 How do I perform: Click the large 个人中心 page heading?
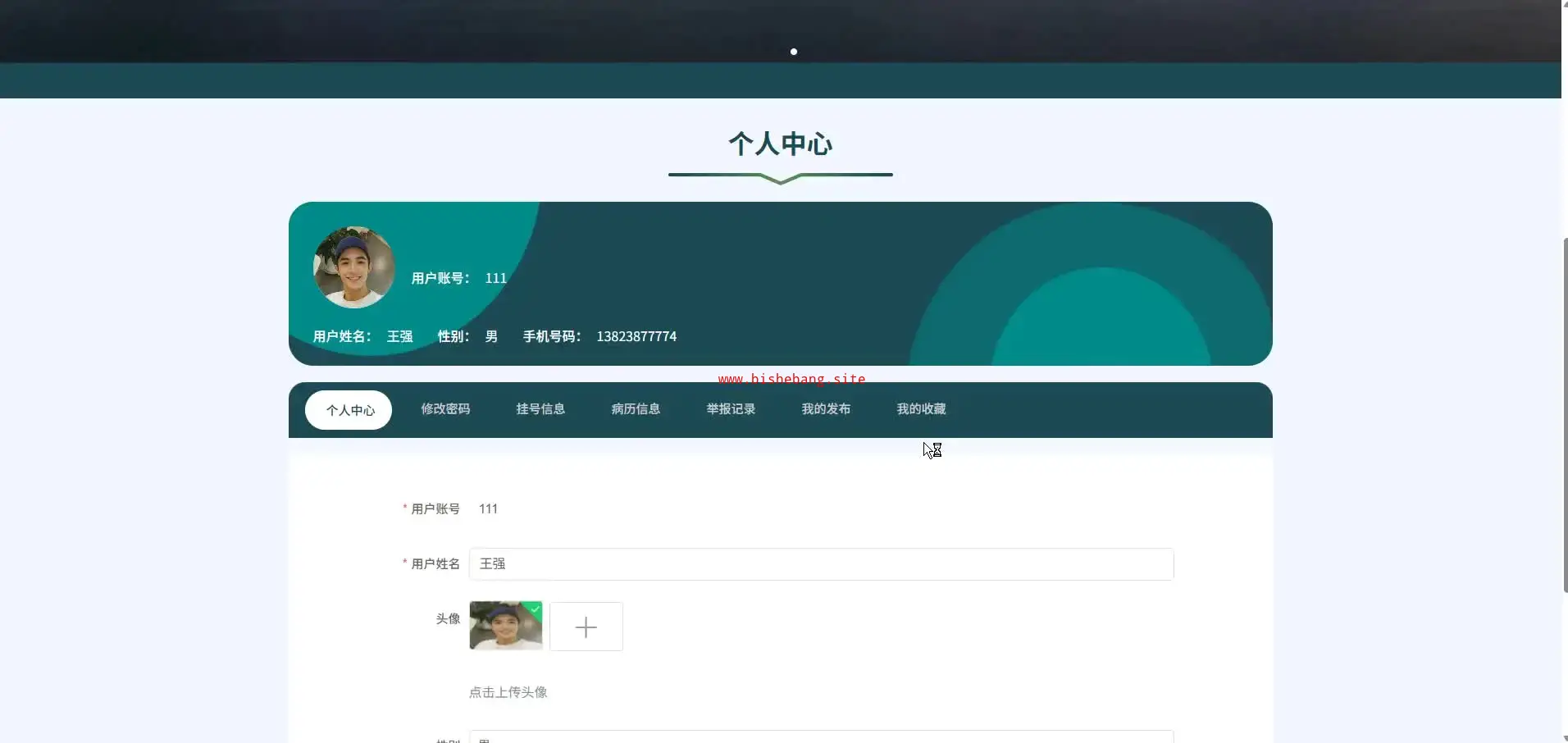(x=781, y=144)
